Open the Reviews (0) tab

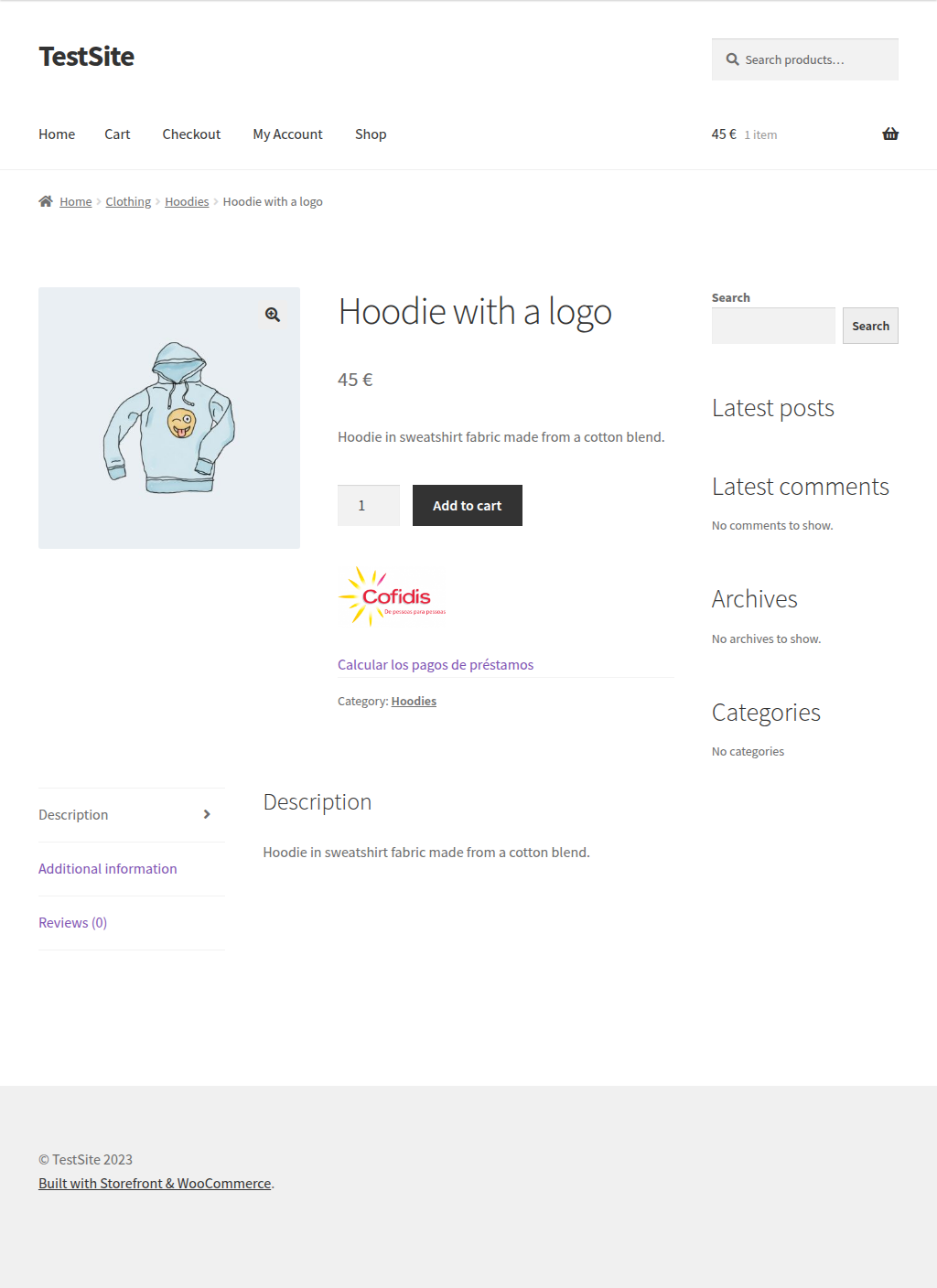[x=71, y=922]
